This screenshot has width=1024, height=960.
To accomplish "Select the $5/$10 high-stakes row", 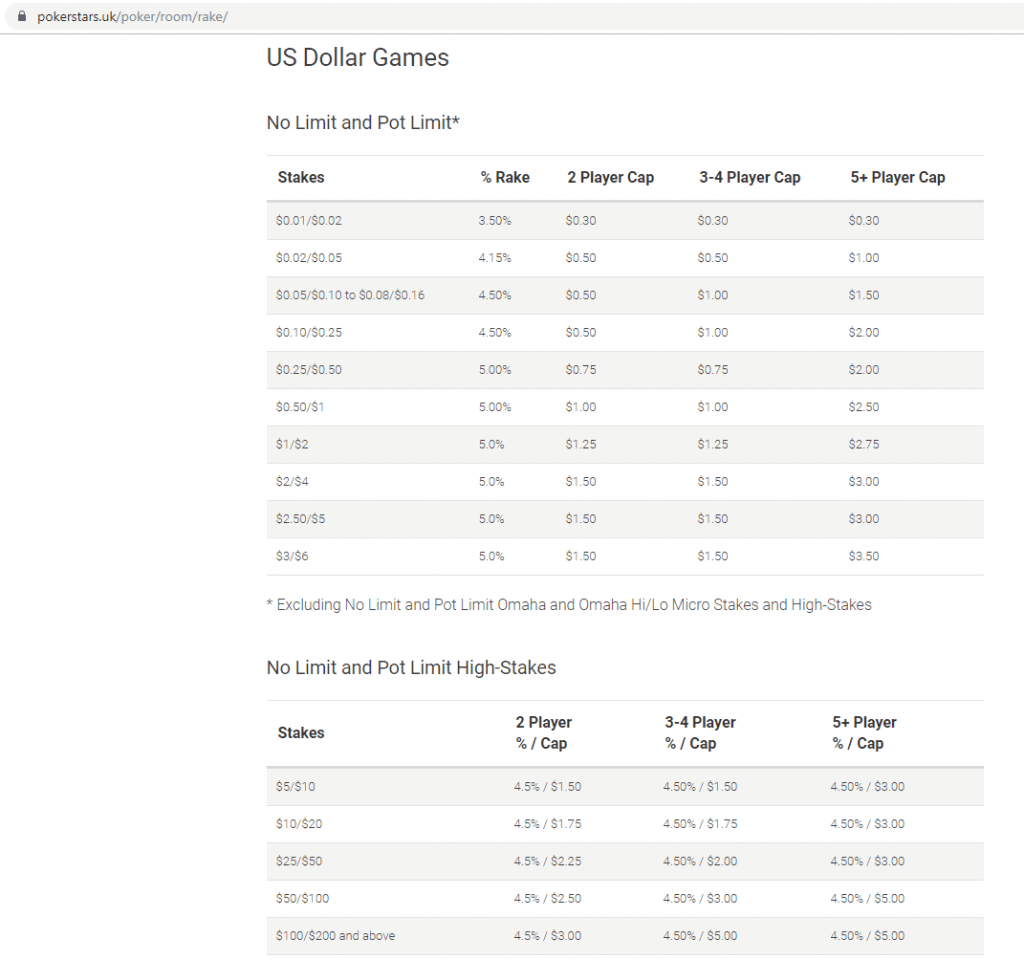I will [294, 786].
